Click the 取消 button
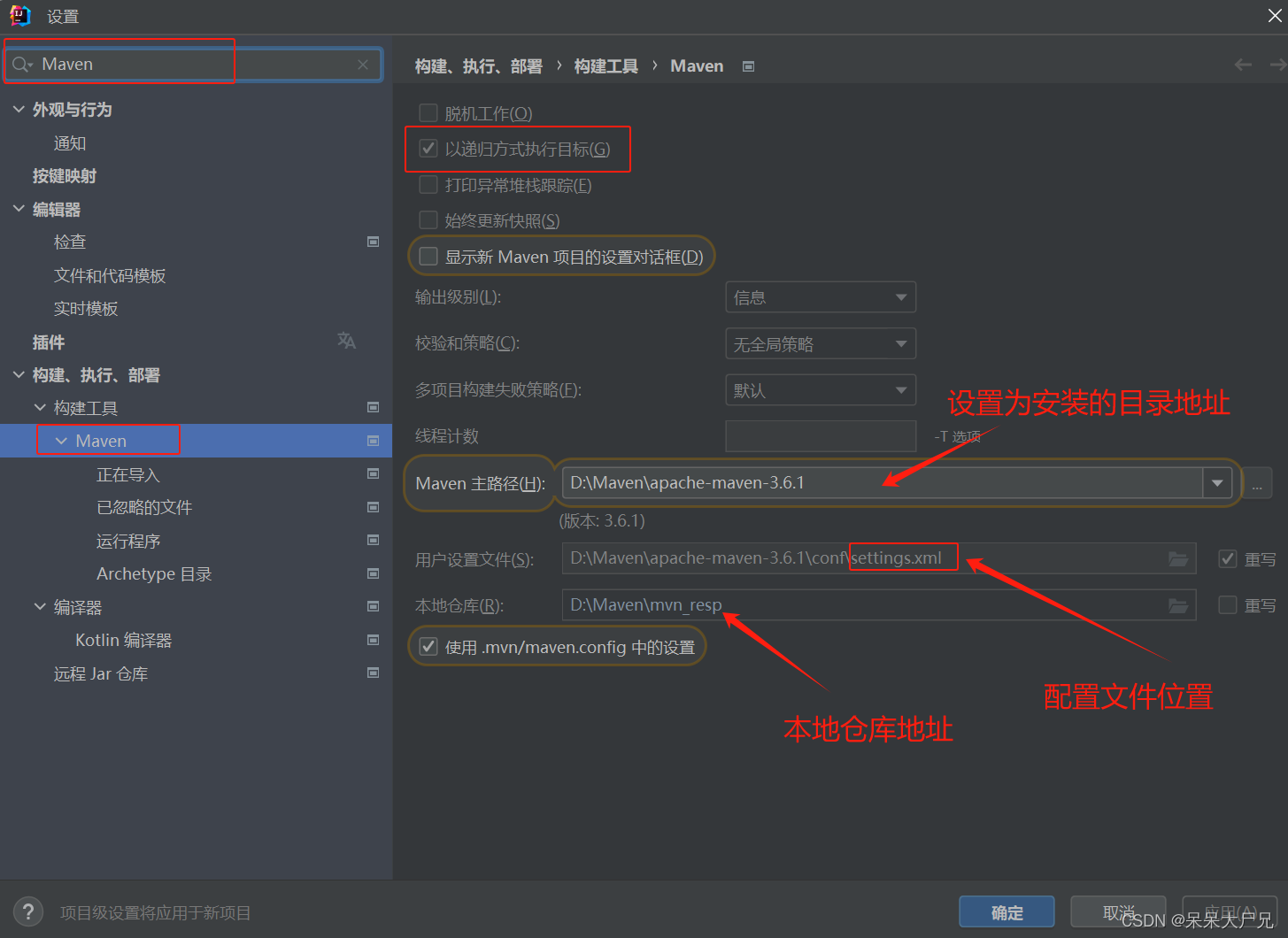The height and width of the screenshot is (938, 1288). [x=1119, y=912]
